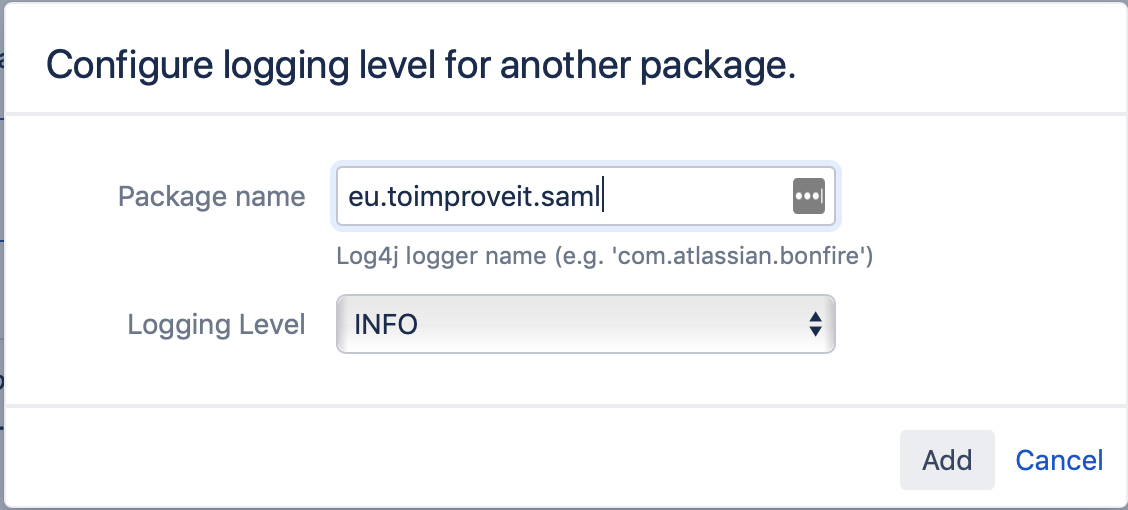
Task: Confirm adding the package with Add
Action: (x=947, y=460)
